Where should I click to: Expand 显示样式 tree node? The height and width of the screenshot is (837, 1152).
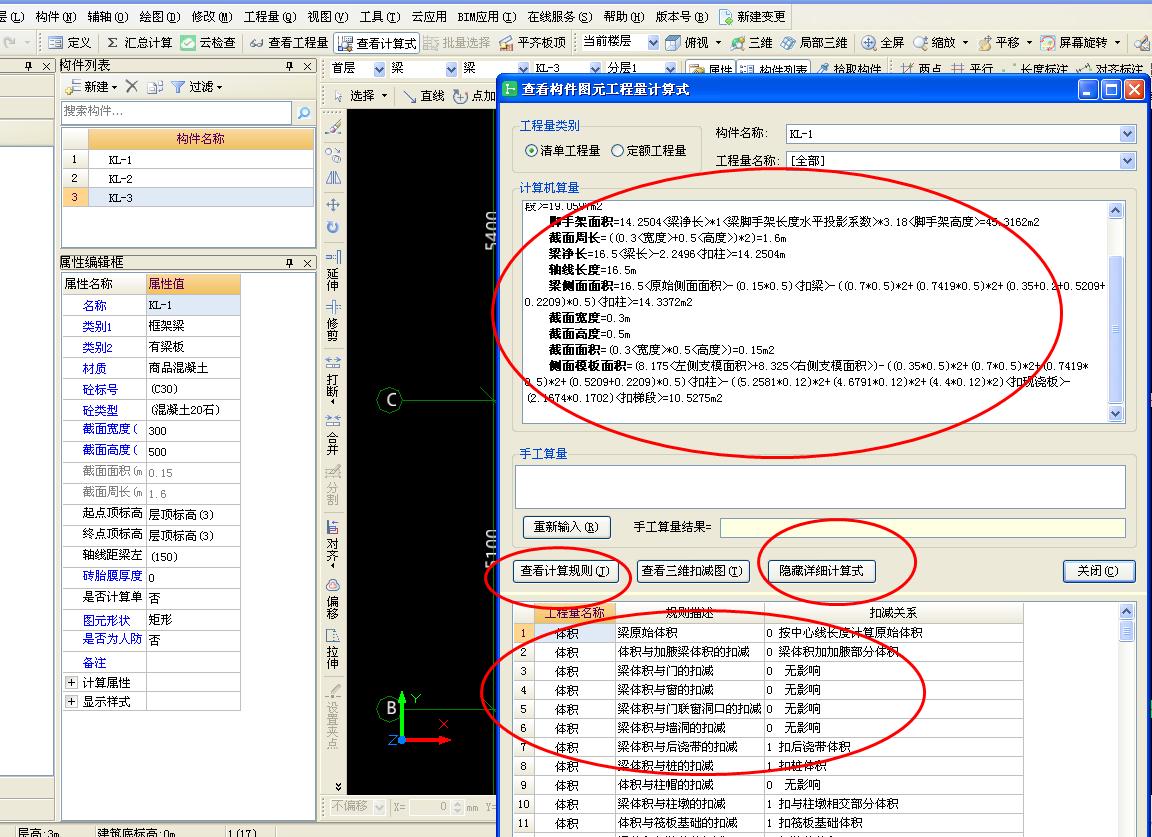(71, 701)
